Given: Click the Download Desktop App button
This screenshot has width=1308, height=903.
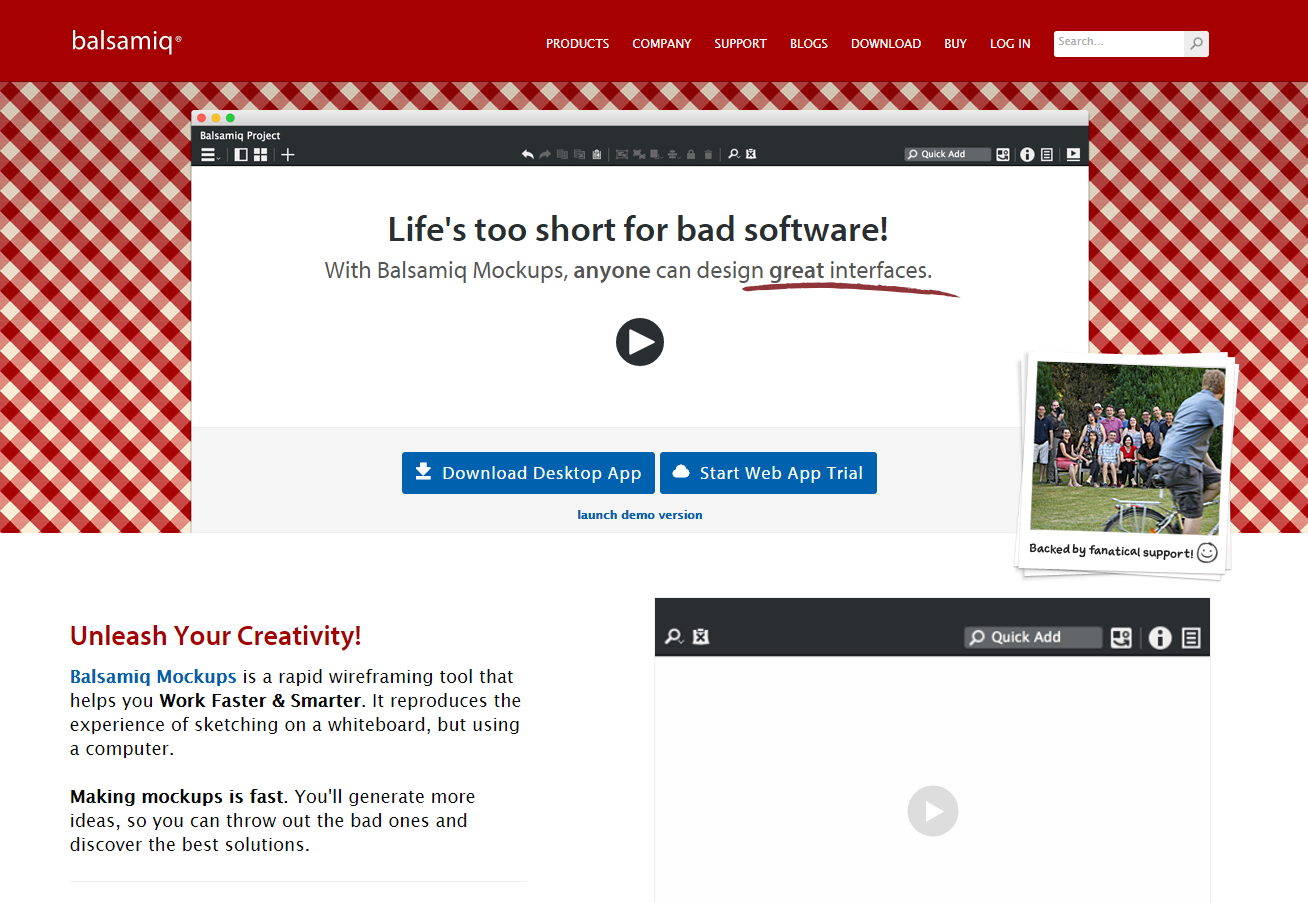Looking at the screenshot, I should point(528,473).
